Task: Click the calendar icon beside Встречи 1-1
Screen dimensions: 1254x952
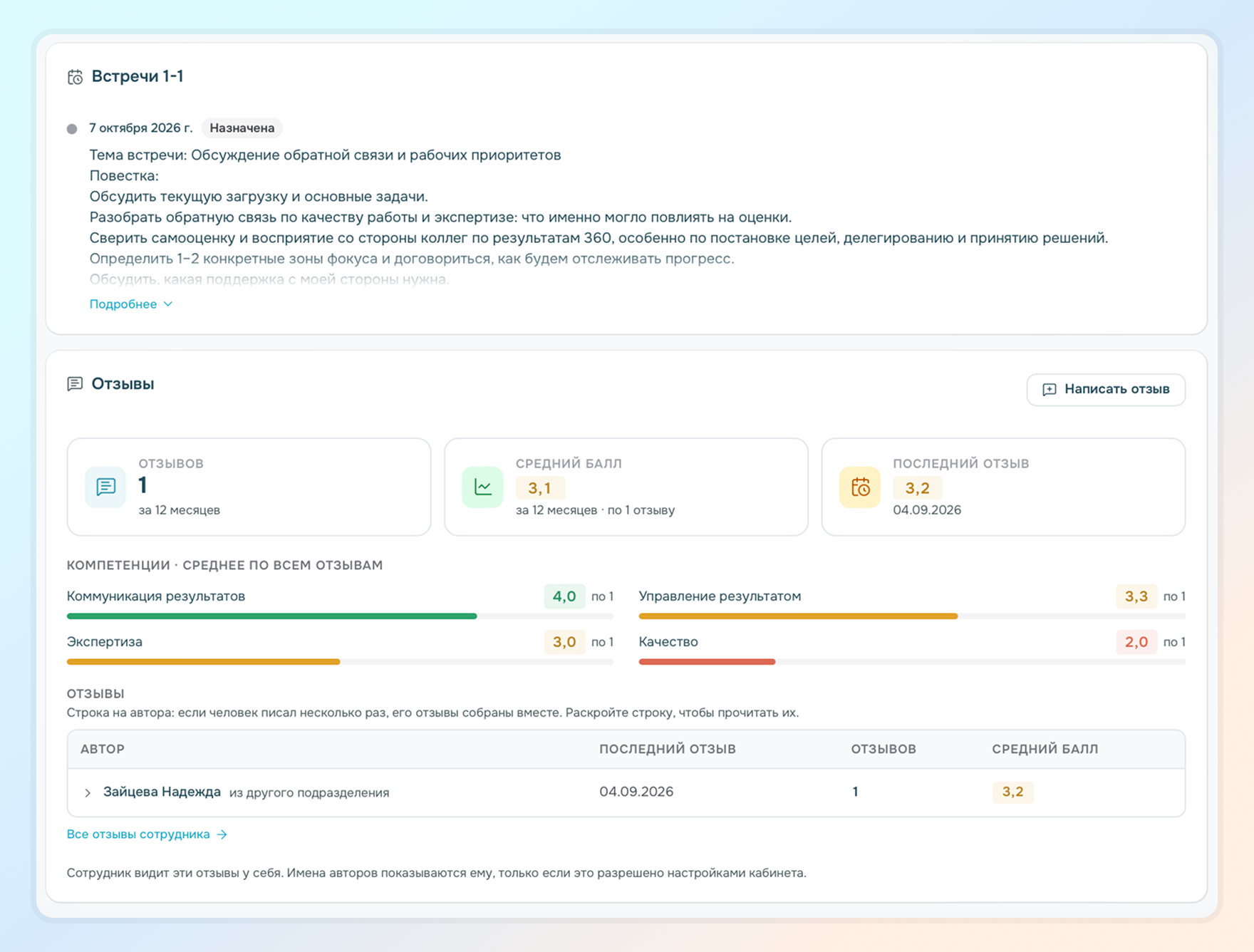Action: (75, 77)
